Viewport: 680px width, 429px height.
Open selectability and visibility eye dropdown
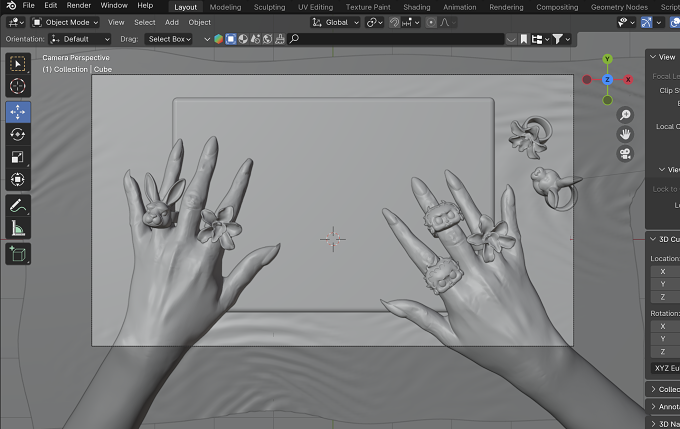click(626, 23)
